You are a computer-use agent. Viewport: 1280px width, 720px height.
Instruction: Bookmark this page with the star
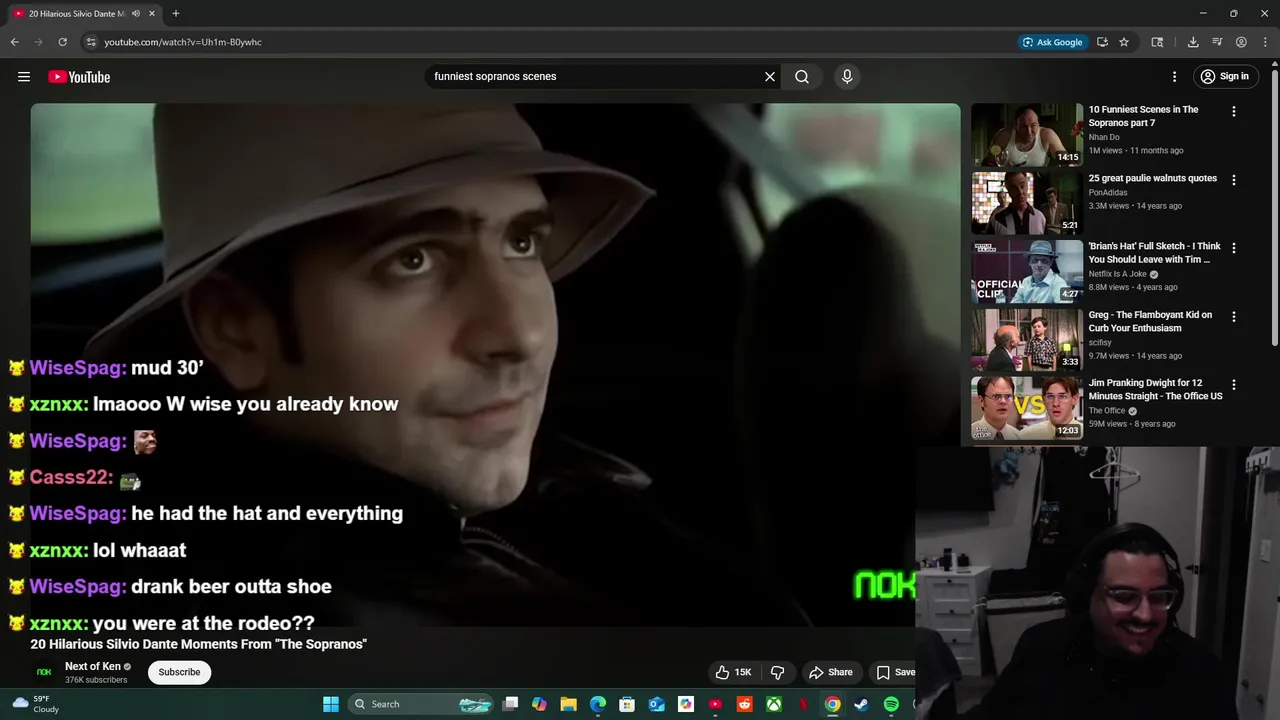1124,42
